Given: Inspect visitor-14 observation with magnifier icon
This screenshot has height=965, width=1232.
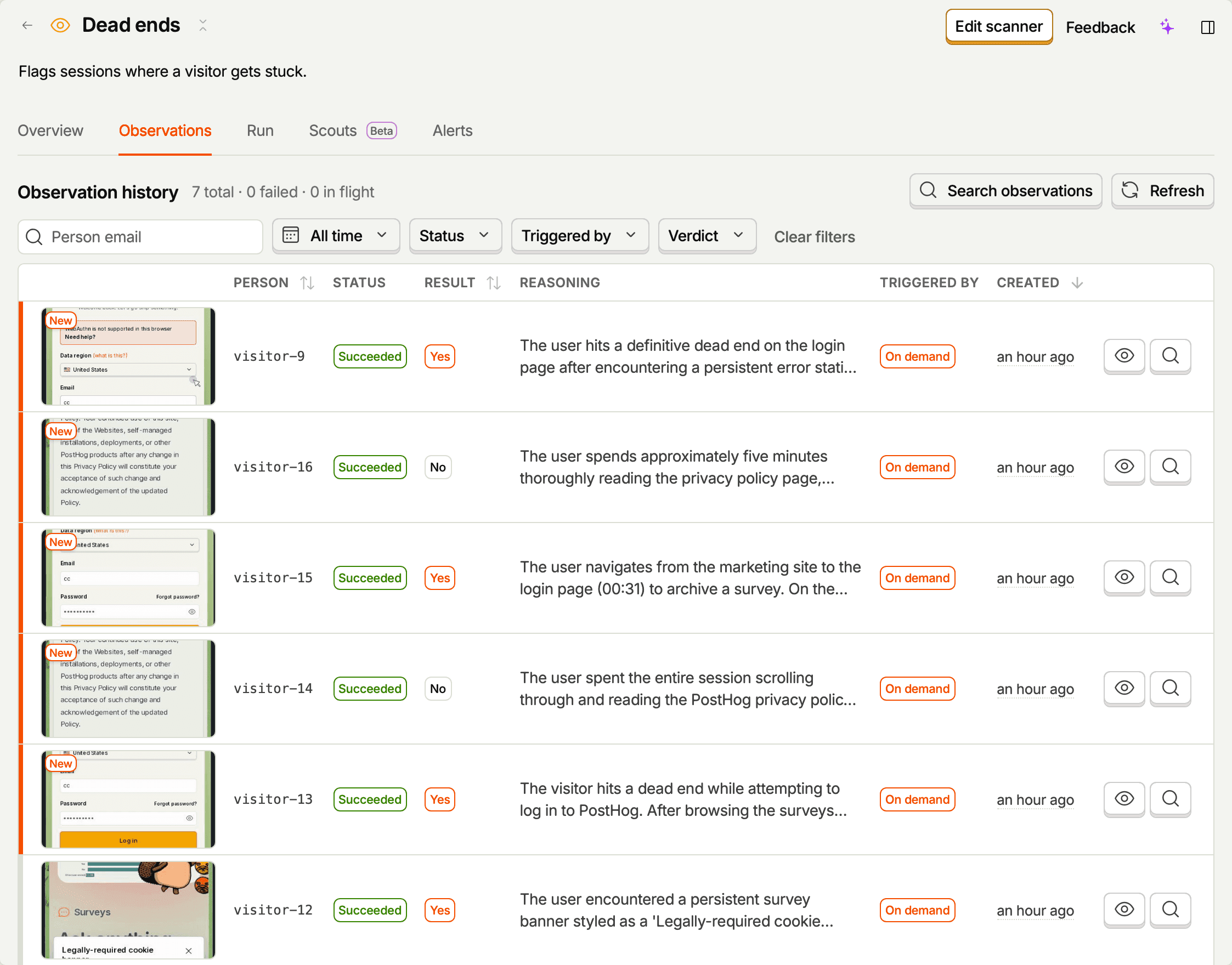Looking at the screenshot, I should click(x=1171, y=688).
